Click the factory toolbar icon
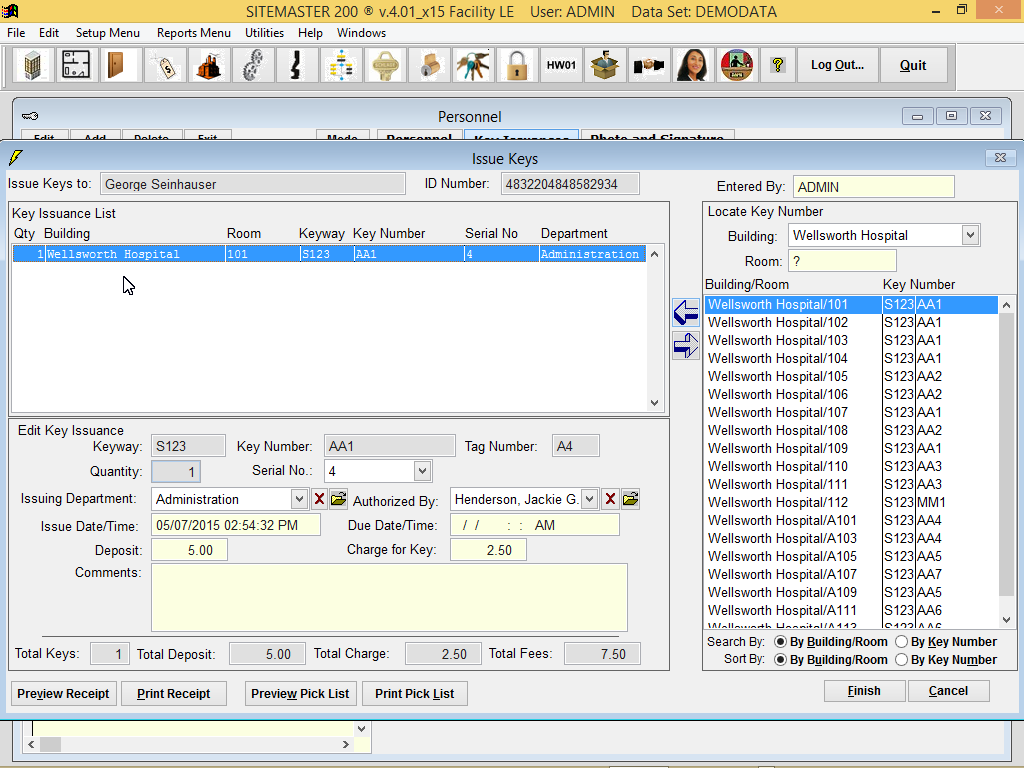The height and width of the screenshot is (768, 1024). click(208, 65)
